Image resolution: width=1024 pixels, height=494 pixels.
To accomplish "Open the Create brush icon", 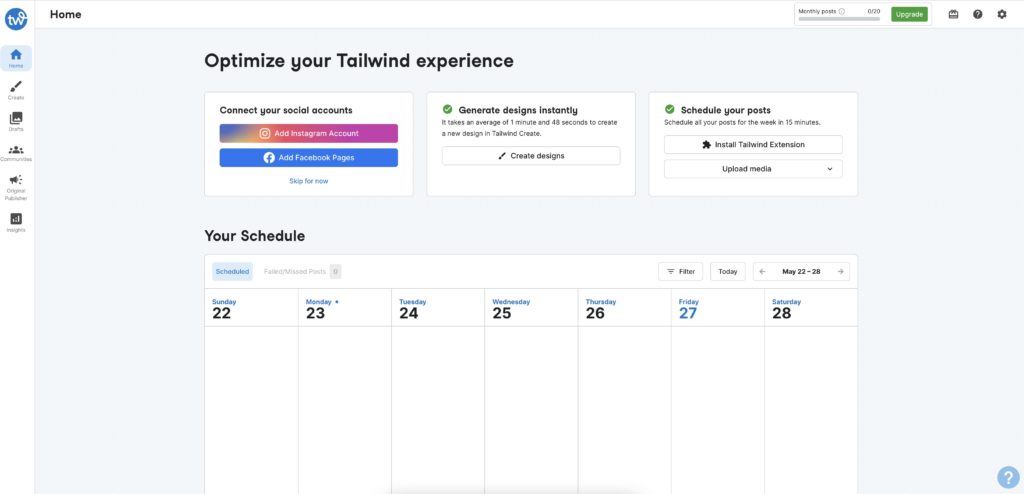I will pos(16,86).
